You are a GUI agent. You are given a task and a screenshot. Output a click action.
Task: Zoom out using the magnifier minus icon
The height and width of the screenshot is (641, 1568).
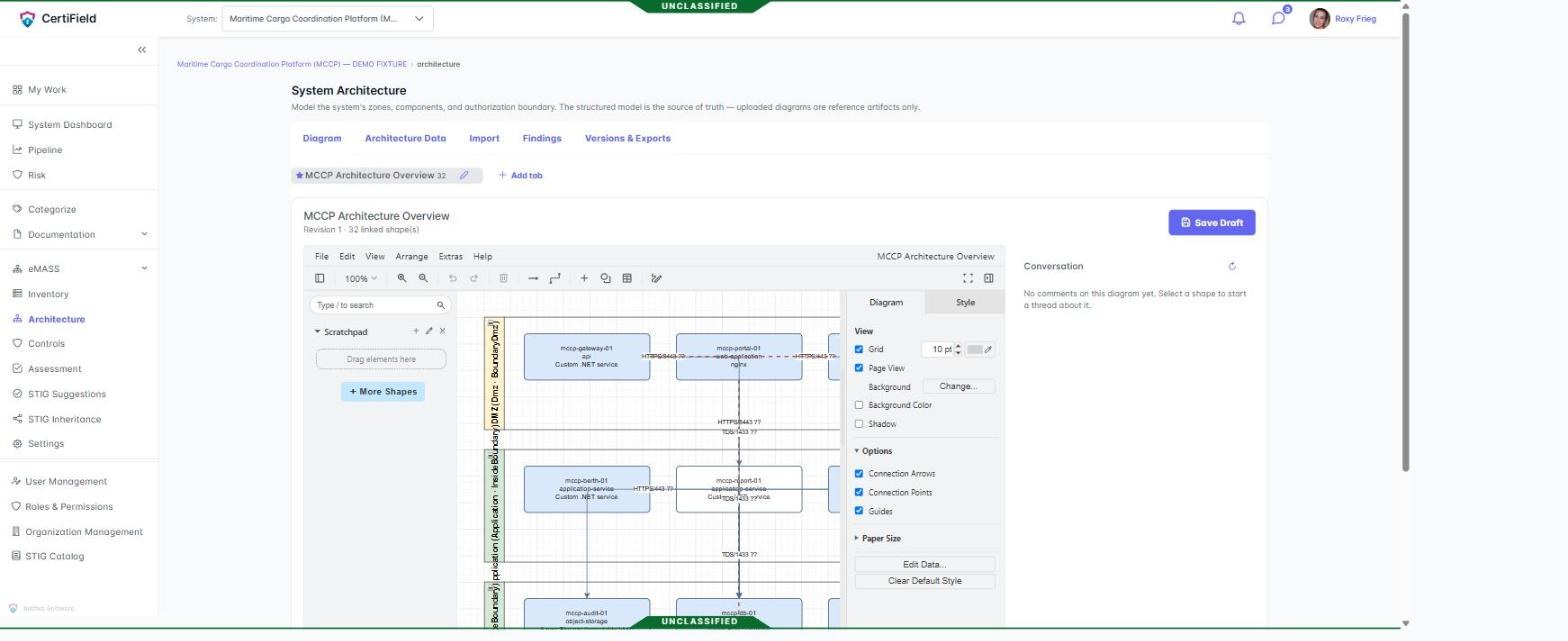(x=423, y=278)
